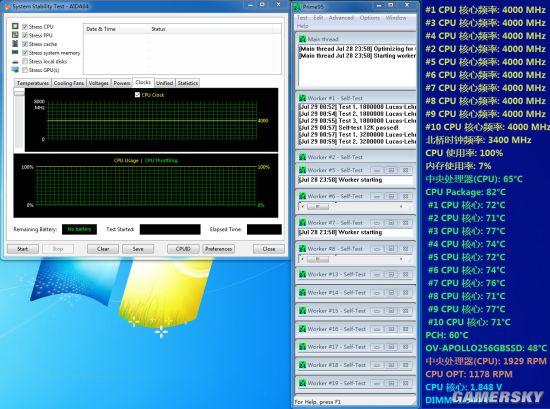The height and width of the screenshot is (409, 550).
Task: Minimize the Worker #5 child window
Action: click(x=377, y=170)
